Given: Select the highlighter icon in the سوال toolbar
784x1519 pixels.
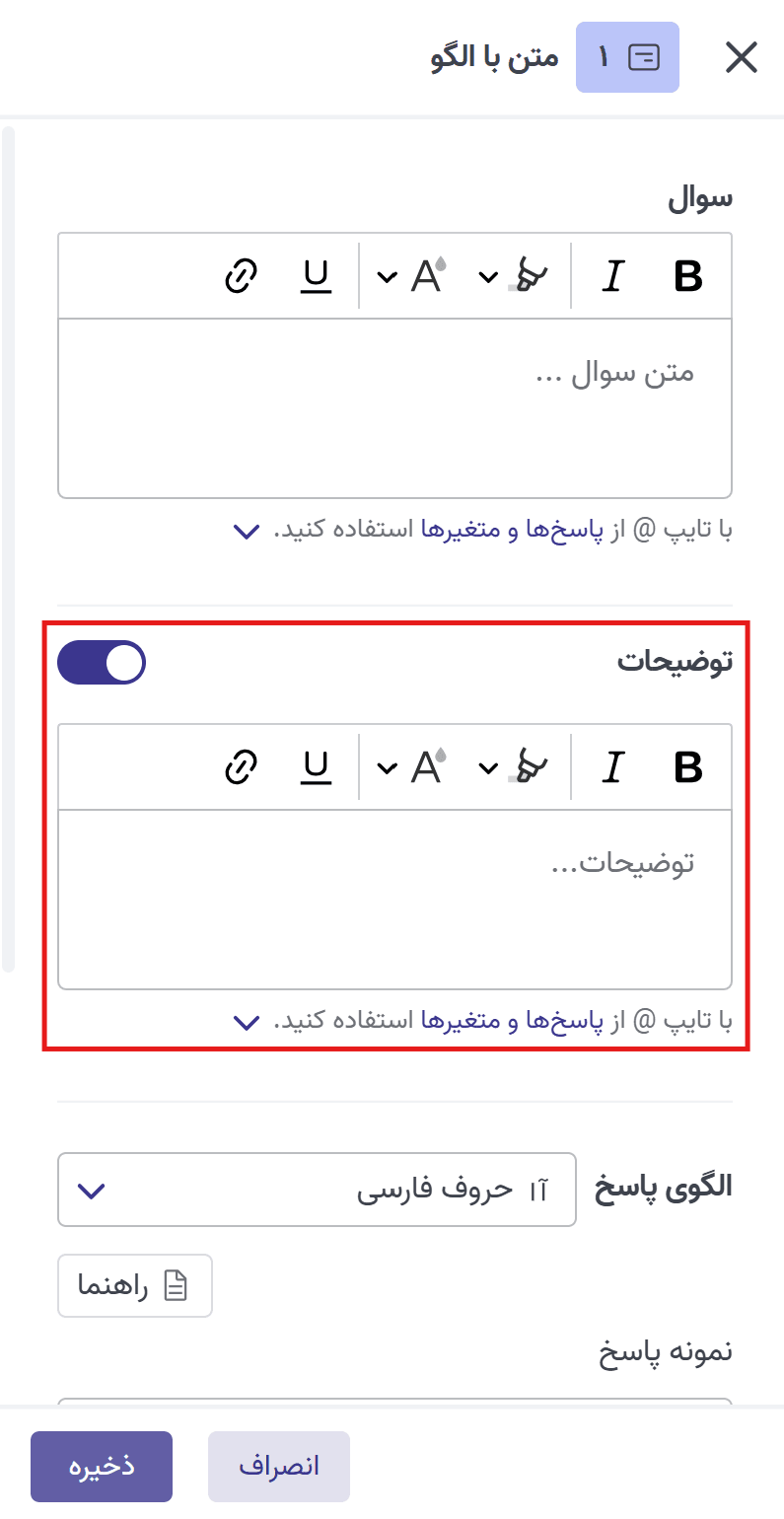Looking at the screenshot, I should tap(530, 276).
